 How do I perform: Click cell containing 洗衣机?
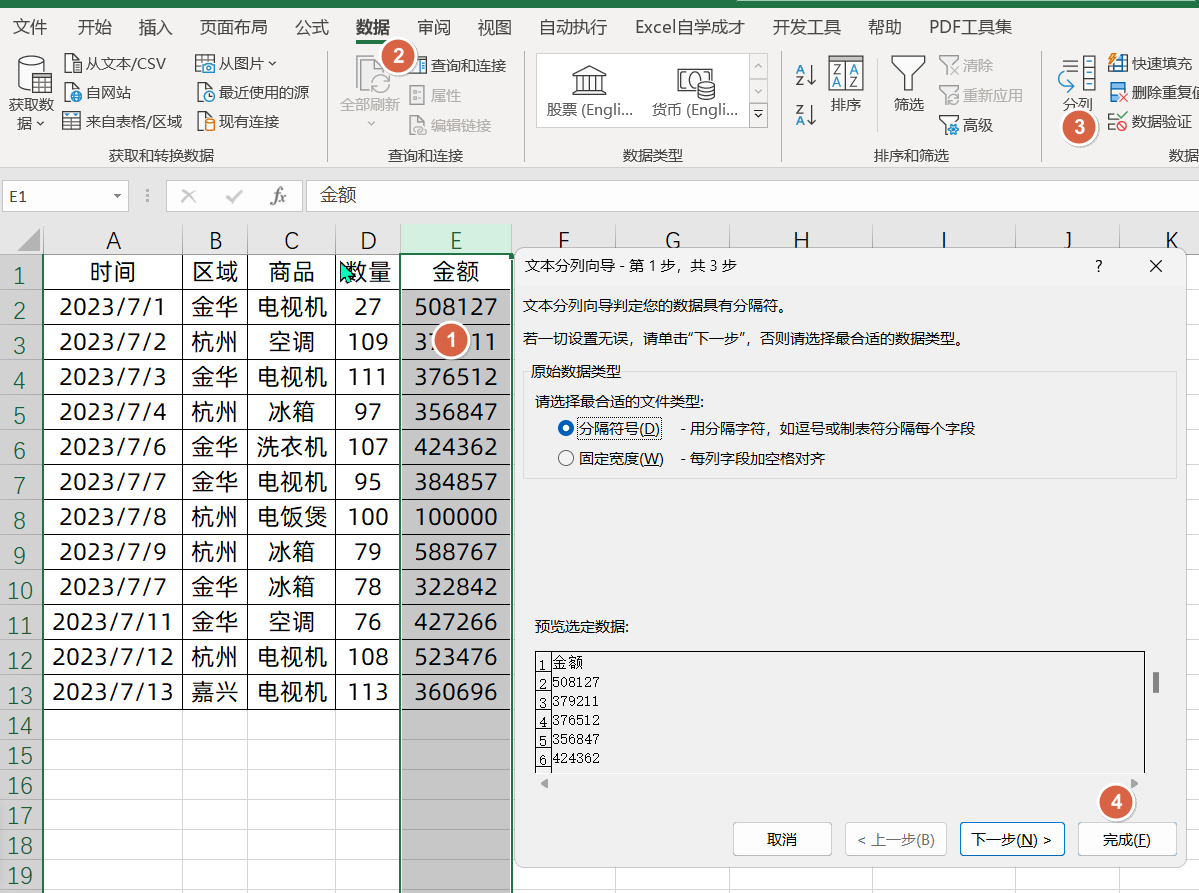click(x=291, y=447)
